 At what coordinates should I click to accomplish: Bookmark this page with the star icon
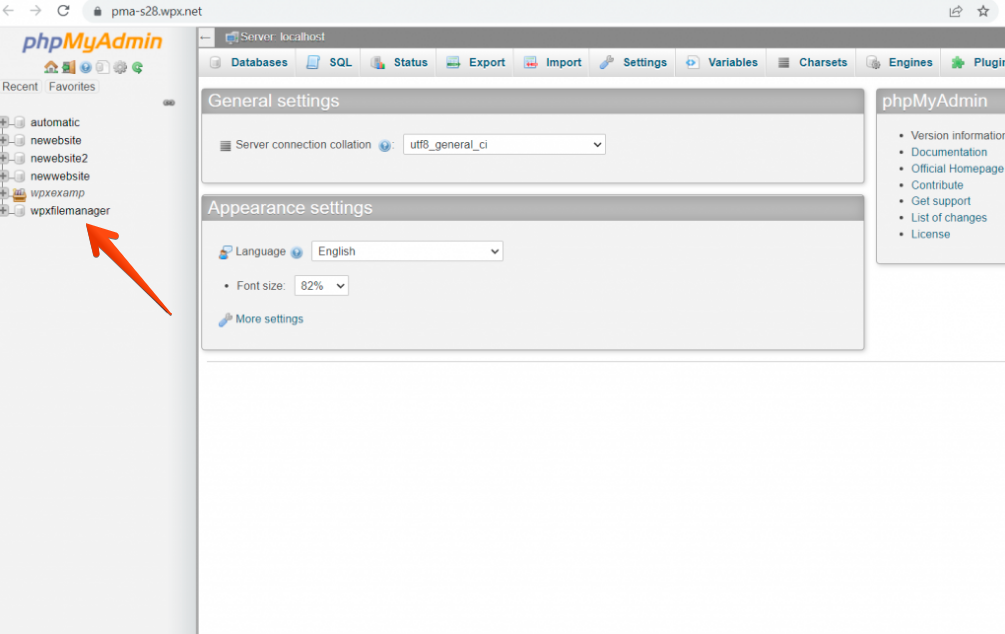[983, 11]
